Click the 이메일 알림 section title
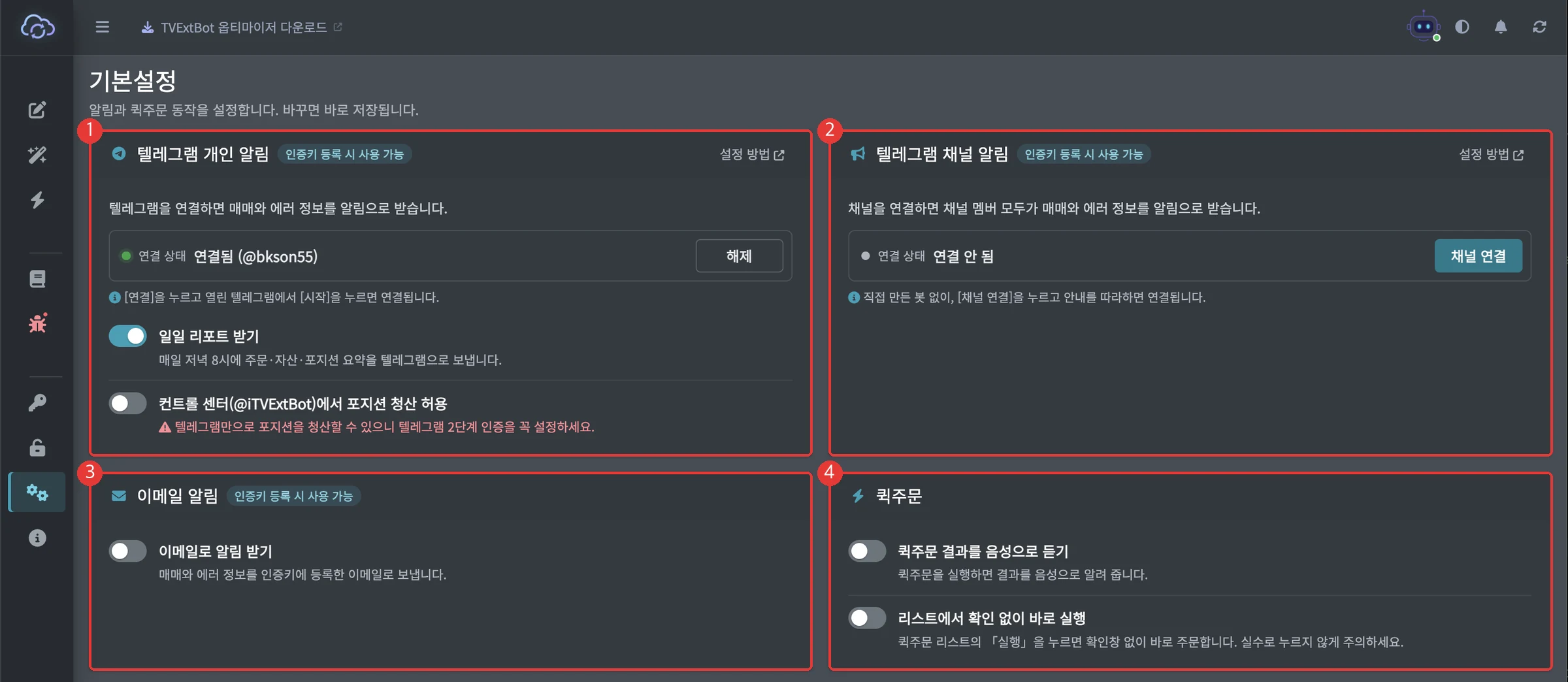The width and height of the screenshot is (1568, 682). (x=177, y=496)
